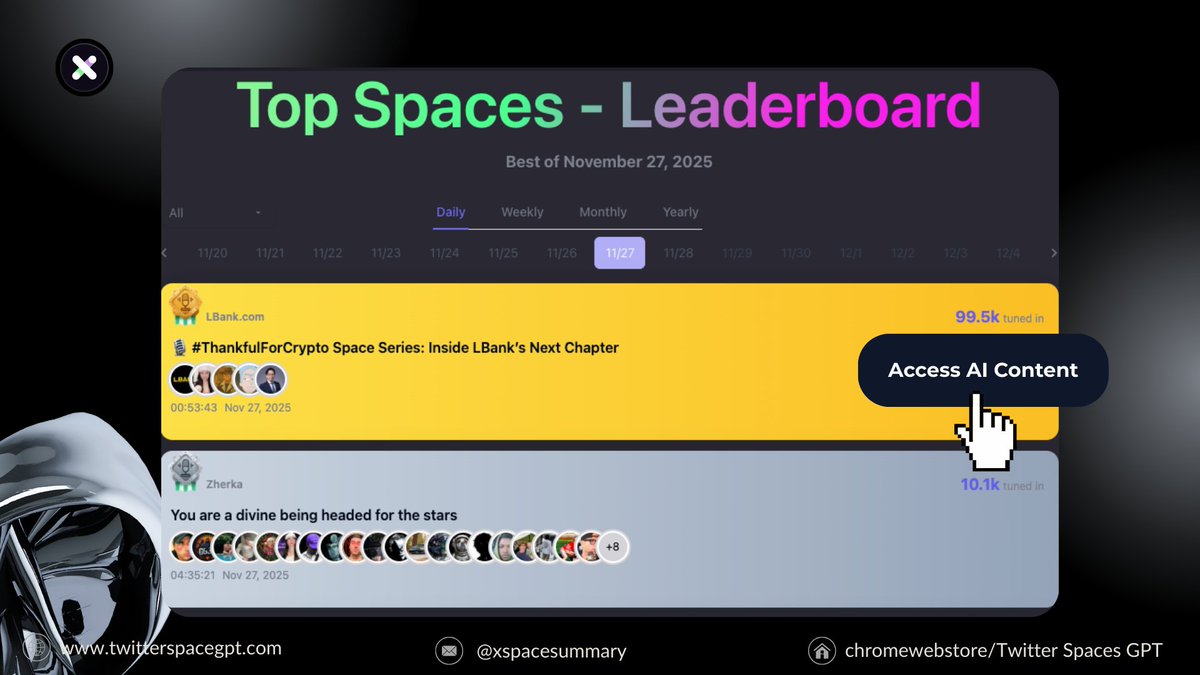Open the www.twitterspacegpt.com link
The width and height of the screenshot is (1200, 675).
(x=171, y=648)
